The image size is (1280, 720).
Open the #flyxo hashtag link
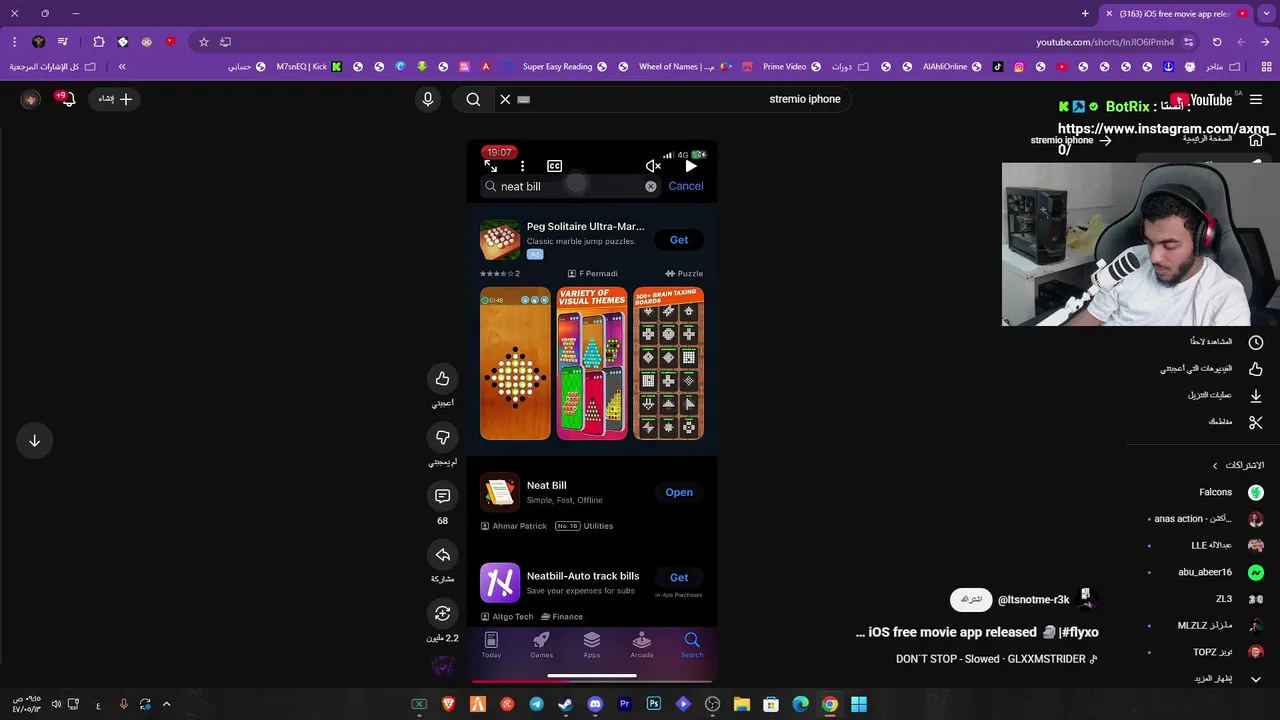pos(1079,632)
